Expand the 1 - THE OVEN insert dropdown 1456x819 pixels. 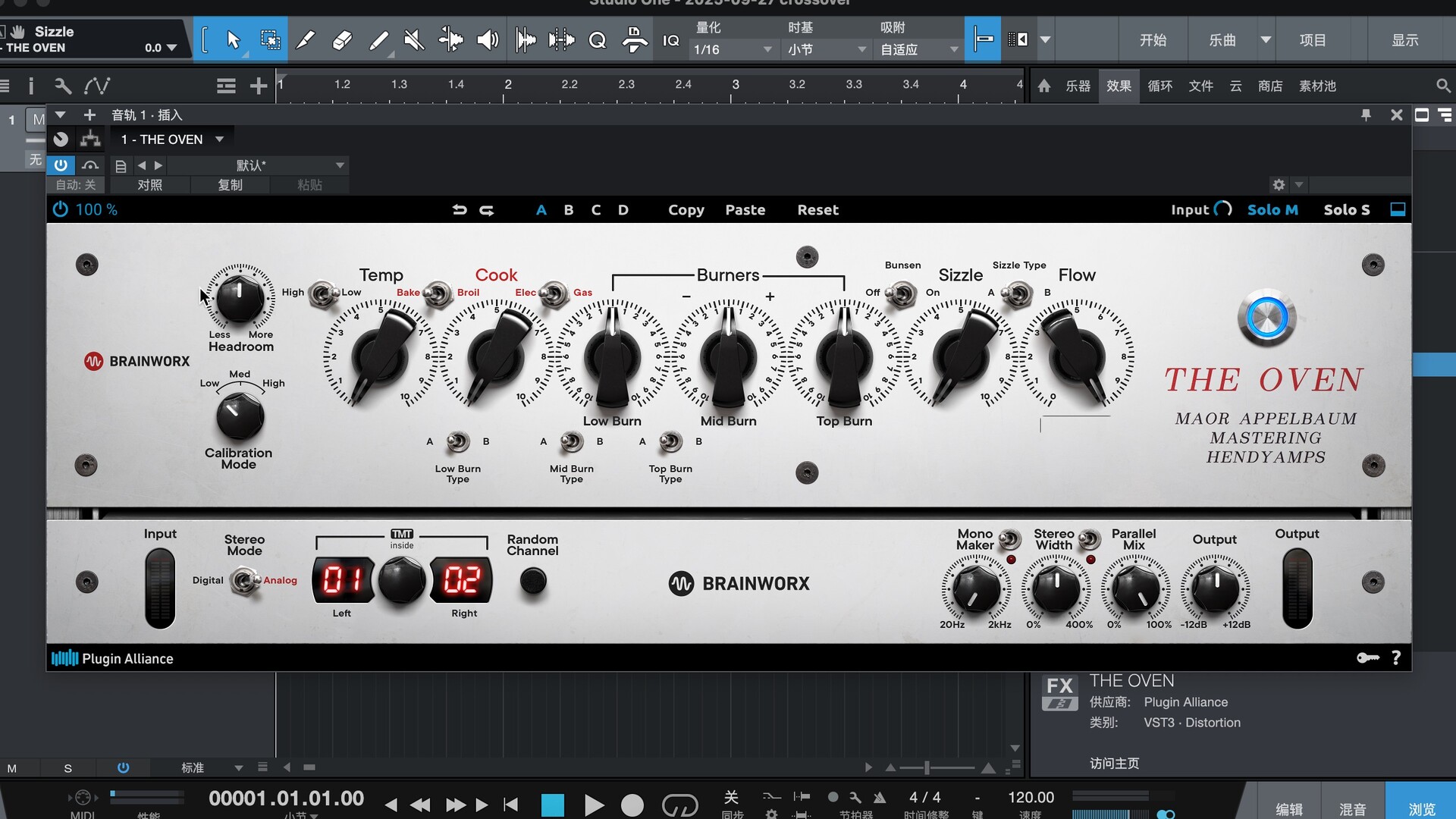(219, 140)
